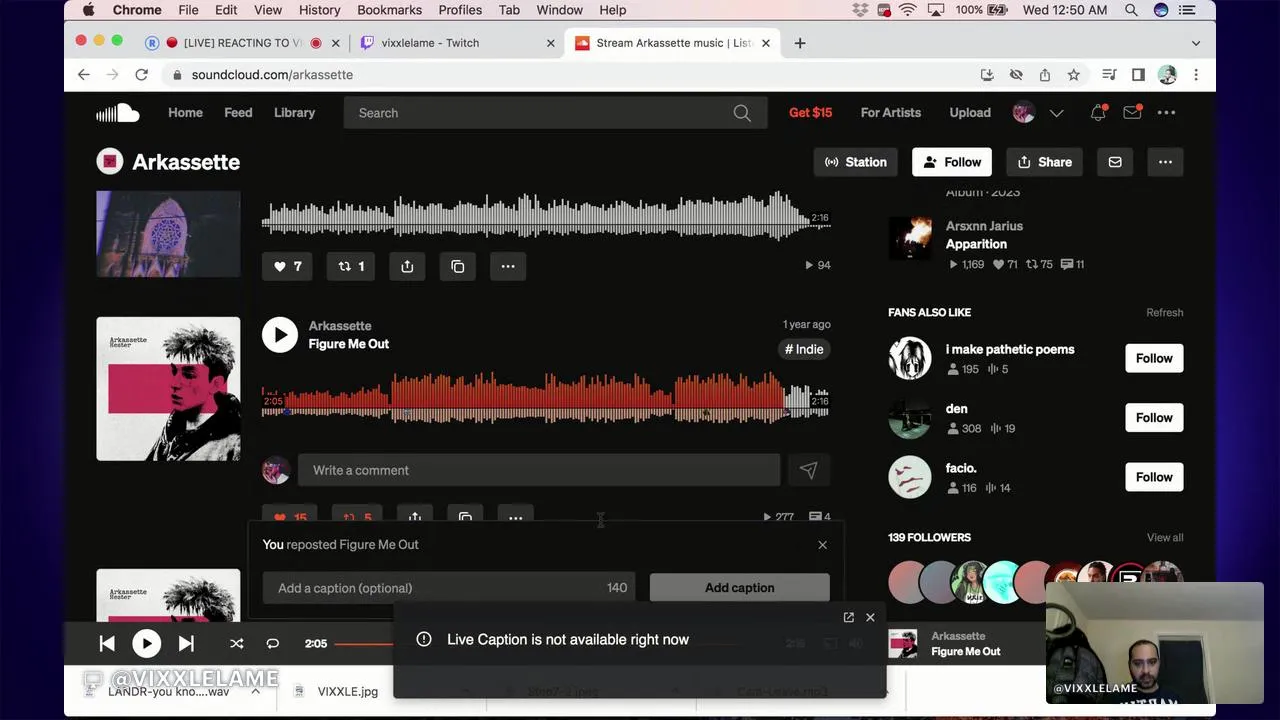The width and height of the screenshot is (1280, 720).
Task: Click Get $15 link
Action: point(810,113)
